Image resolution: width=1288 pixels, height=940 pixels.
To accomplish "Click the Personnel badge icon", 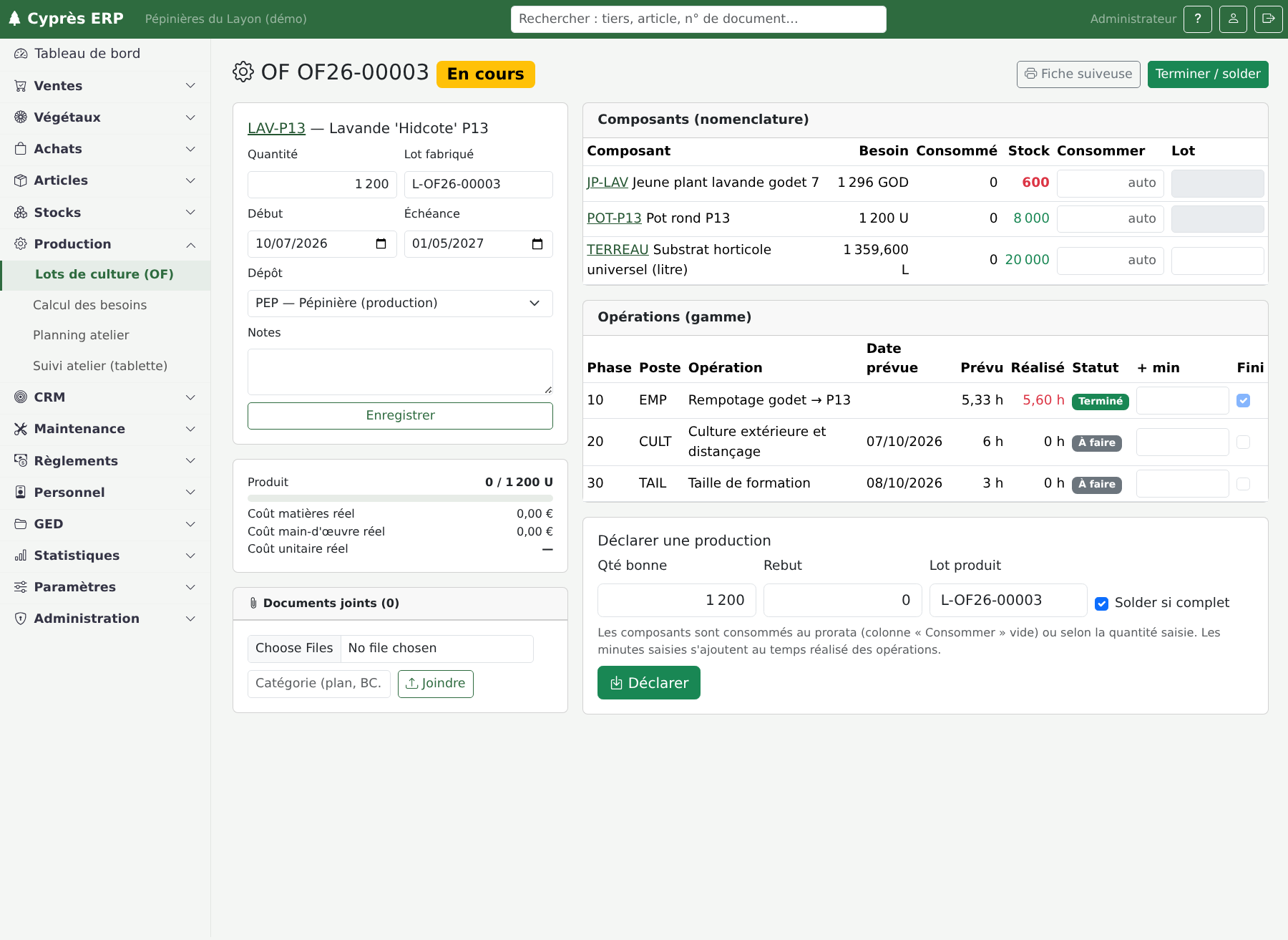I will tap(21, 493).
